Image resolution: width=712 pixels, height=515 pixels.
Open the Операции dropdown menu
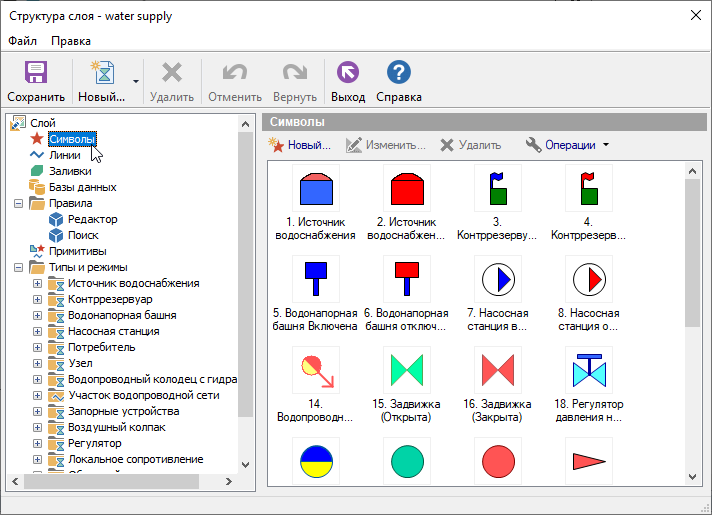click(566, 145)
